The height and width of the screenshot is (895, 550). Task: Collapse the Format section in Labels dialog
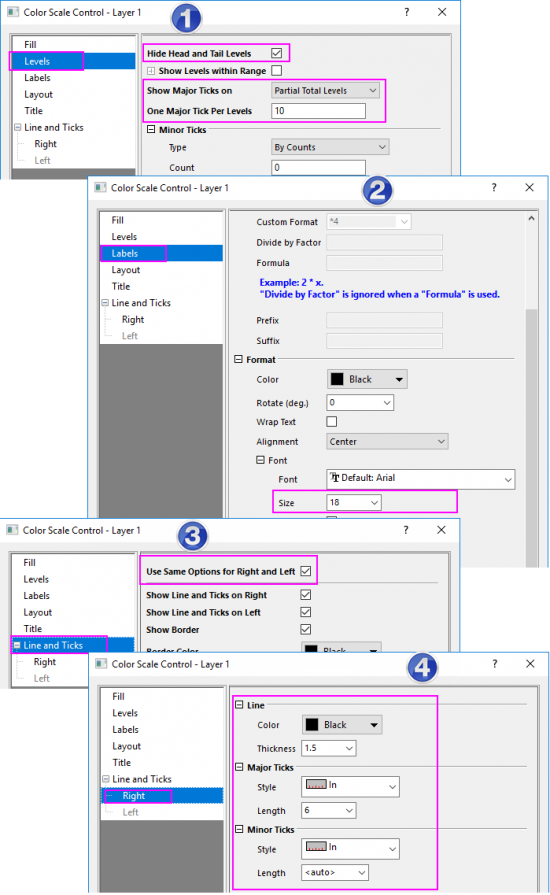point(238,359)
